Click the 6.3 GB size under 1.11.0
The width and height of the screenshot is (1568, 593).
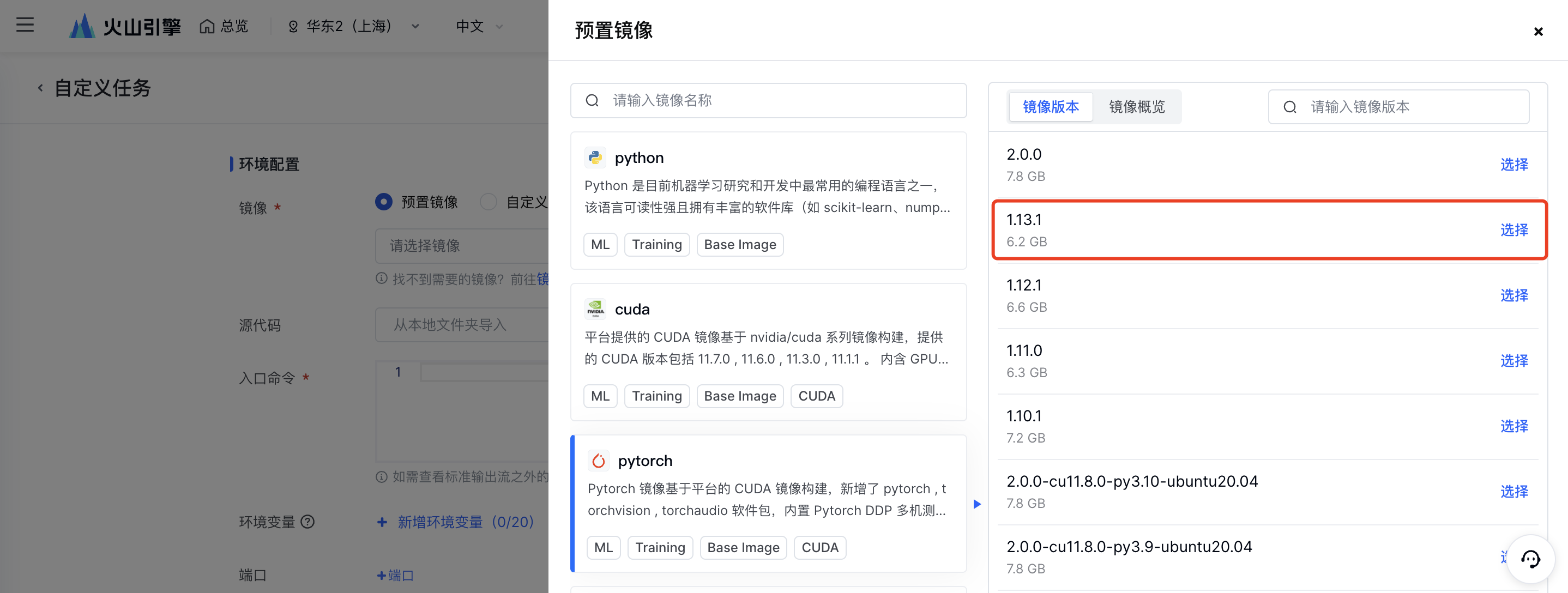click(1026, 372)
